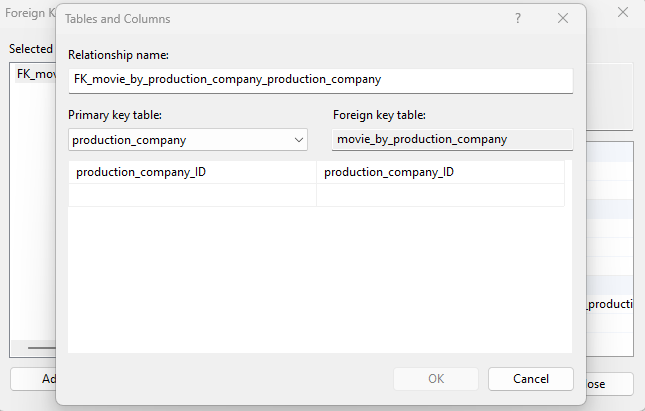The image size is (645, 411).
Task: Click the partially hidden Add button
Action: (x=32, y=380)
